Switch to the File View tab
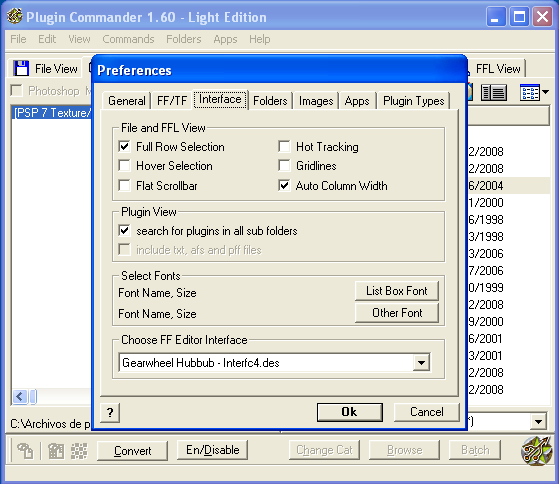This screenshot has height=484, width=559. [46, 68]
